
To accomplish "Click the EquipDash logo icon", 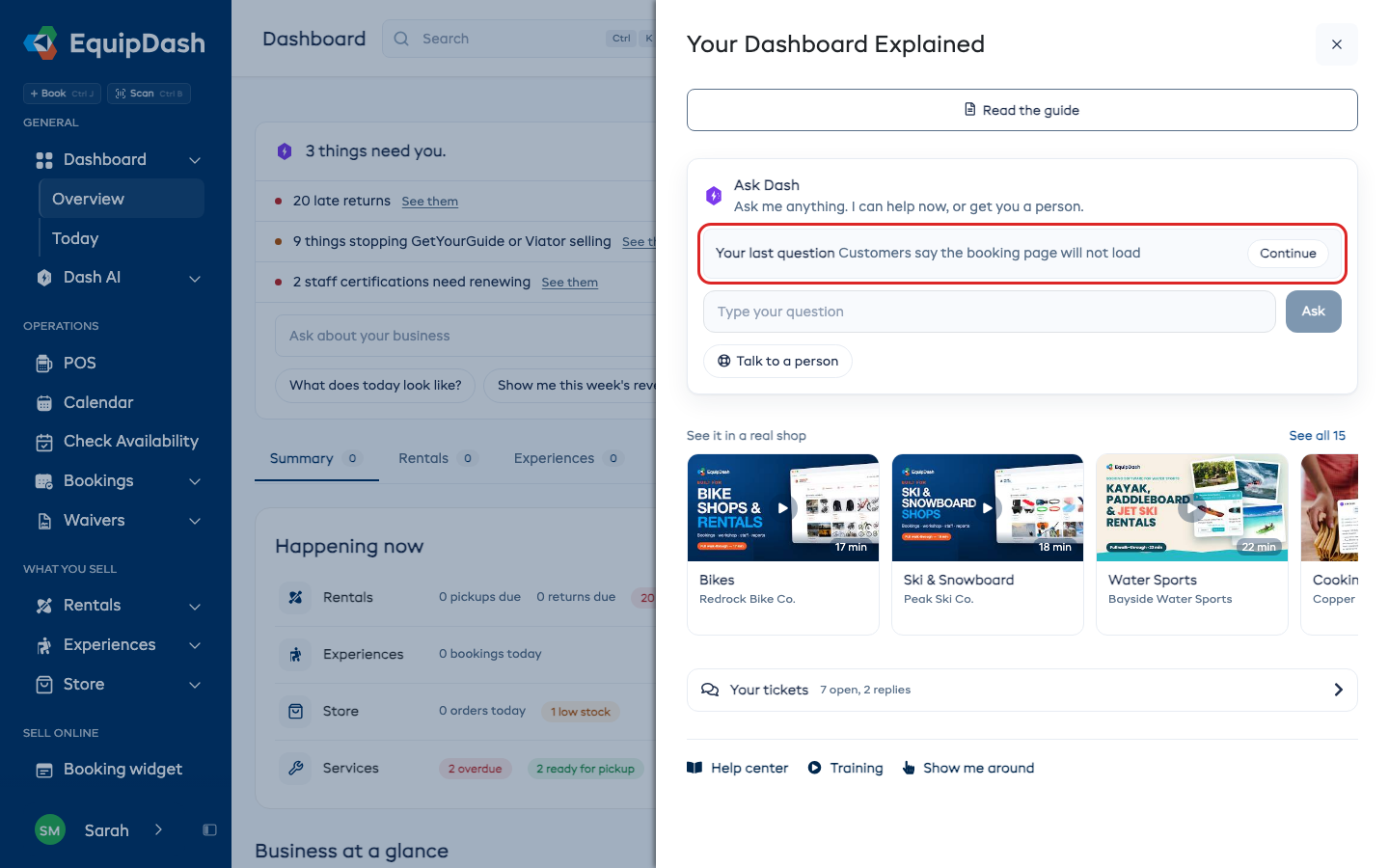I will [41, 43].
